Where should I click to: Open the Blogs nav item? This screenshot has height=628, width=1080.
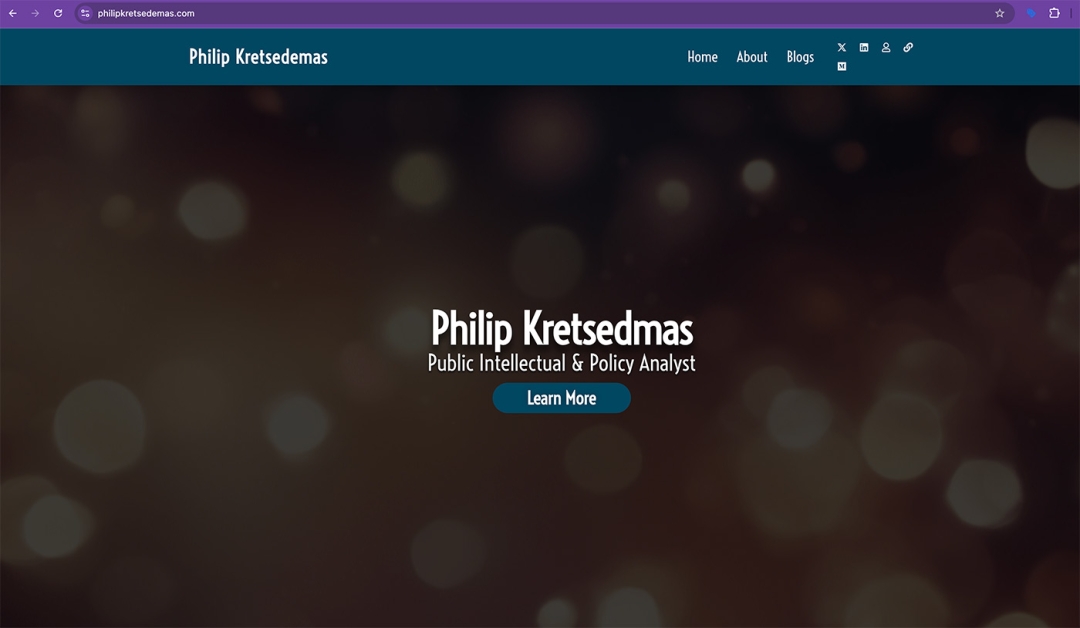click(x=800, y=57)
